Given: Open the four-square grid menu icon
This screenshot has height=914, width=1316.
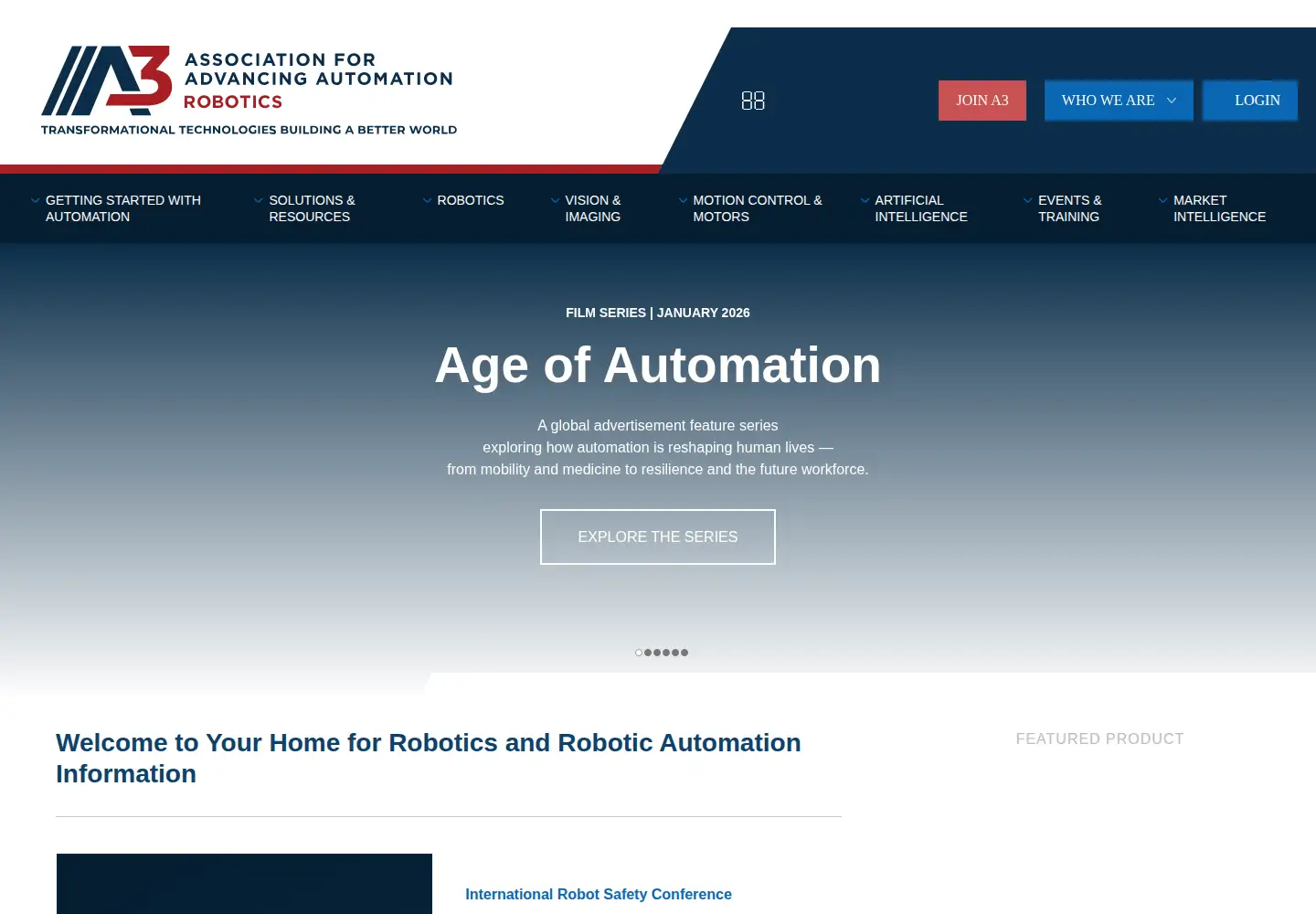Looking at the screenshot, I should click(x=753, y=101).
